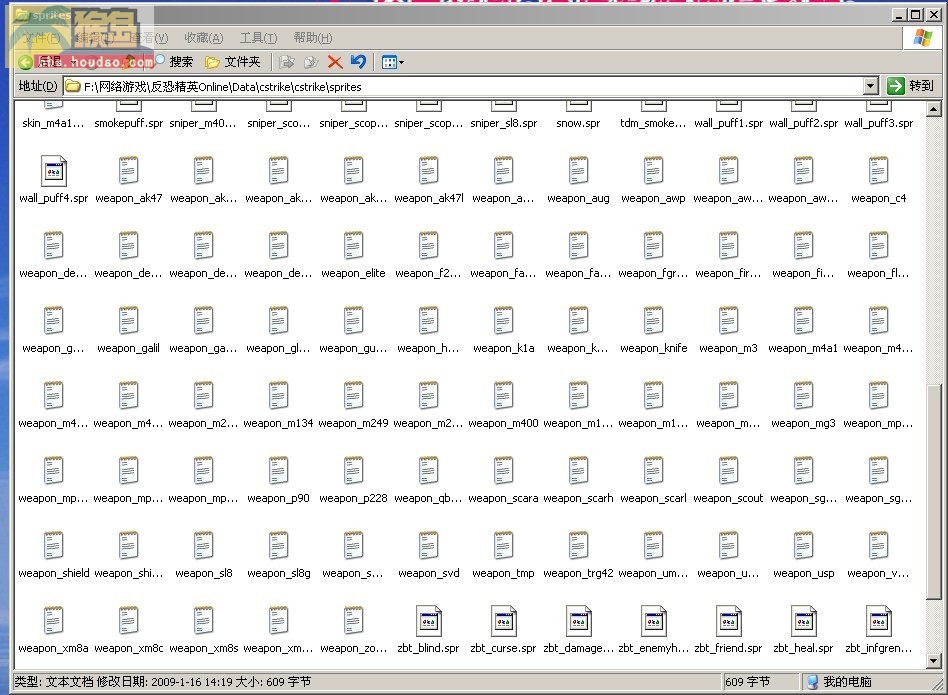Open the 工具(T) Tools menu
948x695 pixels.
pos(258,38)
